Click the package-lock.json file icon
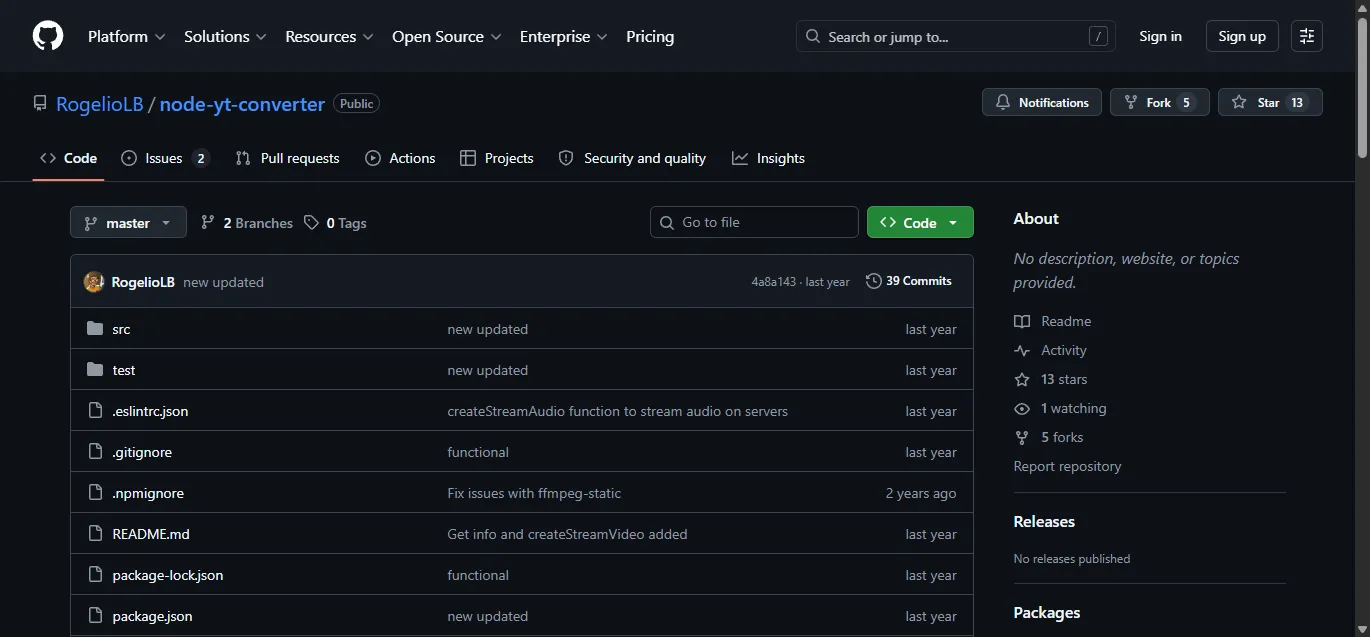Viewport: 1370px width, 637px height. (95, 575)
